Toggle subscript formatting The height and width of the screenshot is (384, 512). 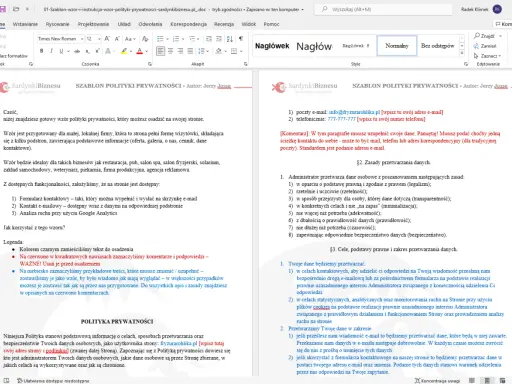coord(87,51)
